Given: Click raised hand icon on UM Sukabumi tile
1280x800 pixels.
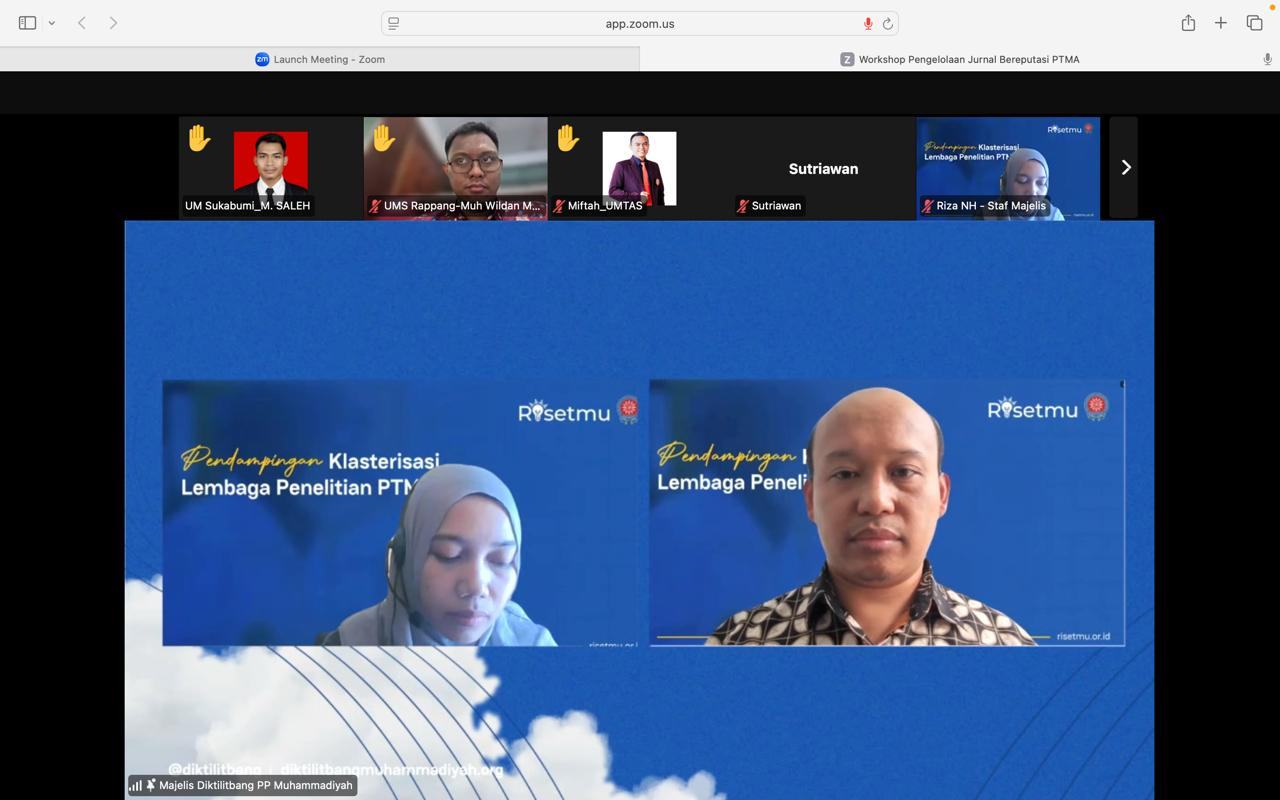Looking at the screenshot, I should [x=199, y=138].
